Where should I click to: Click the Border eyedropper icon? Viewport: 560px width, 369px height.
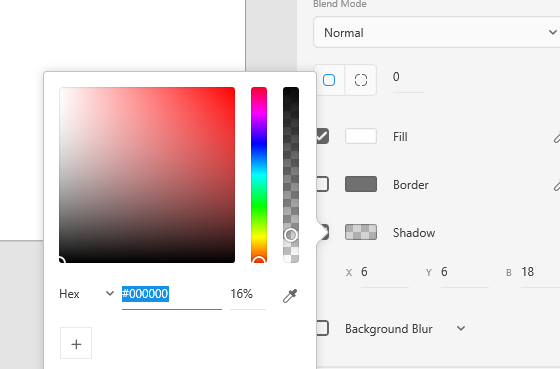556,185
